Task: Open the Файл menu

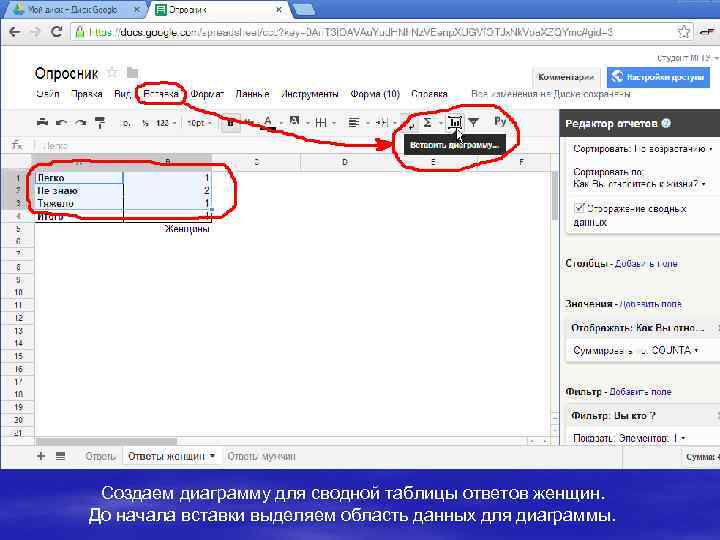Action: pyautogui.click(x=48, y=94)
